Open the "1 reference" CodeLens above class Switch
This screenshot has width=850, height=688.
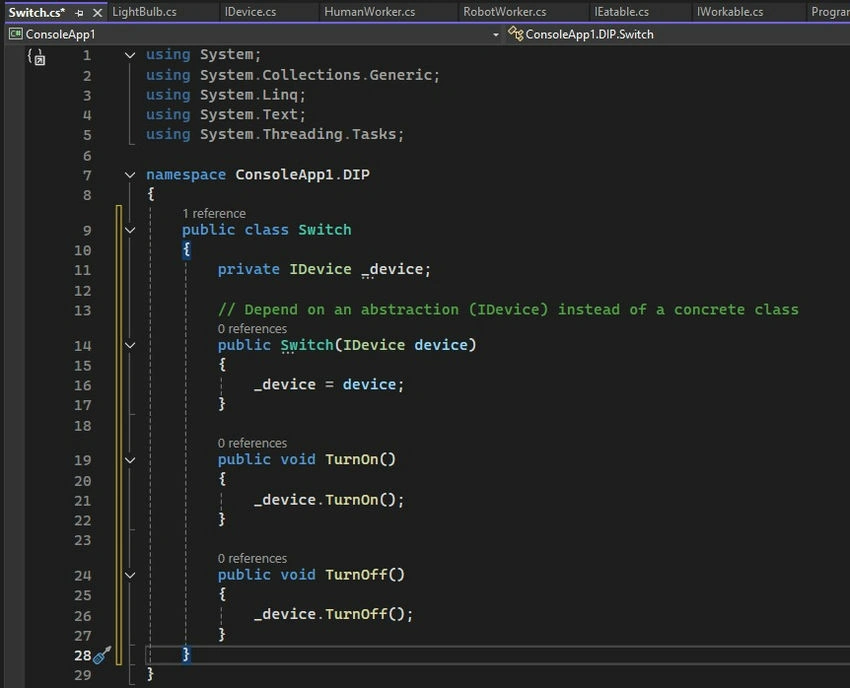(214, 214)
